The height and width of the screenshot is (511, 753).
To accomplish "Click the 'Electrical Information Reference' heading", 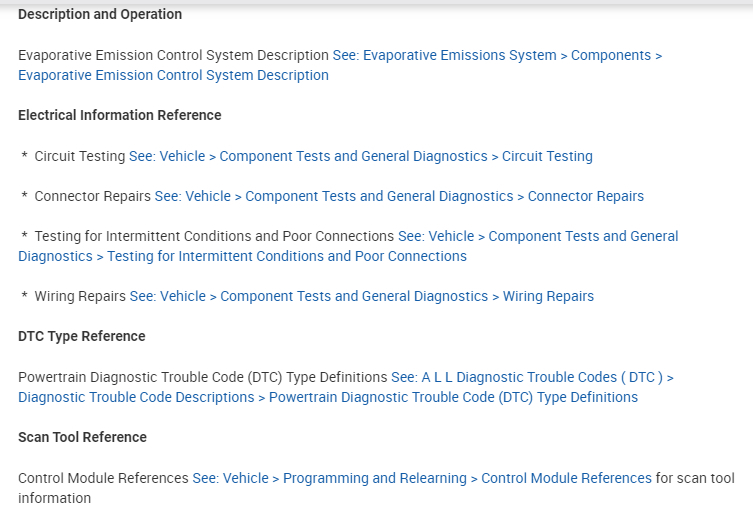I will pos(120,115).
